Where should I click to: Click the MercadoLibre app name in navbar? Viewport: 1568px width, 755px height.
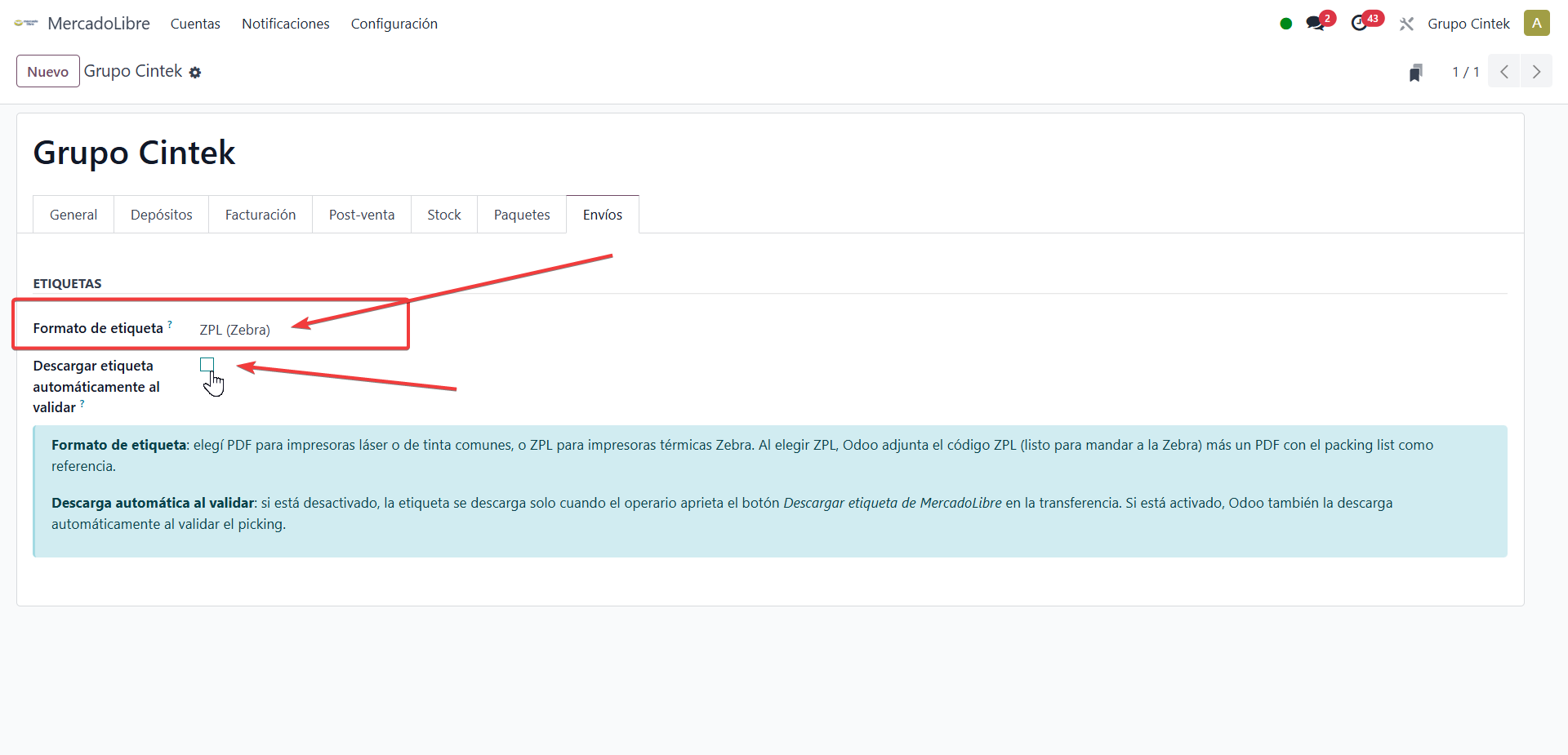[x=99, y=24]
